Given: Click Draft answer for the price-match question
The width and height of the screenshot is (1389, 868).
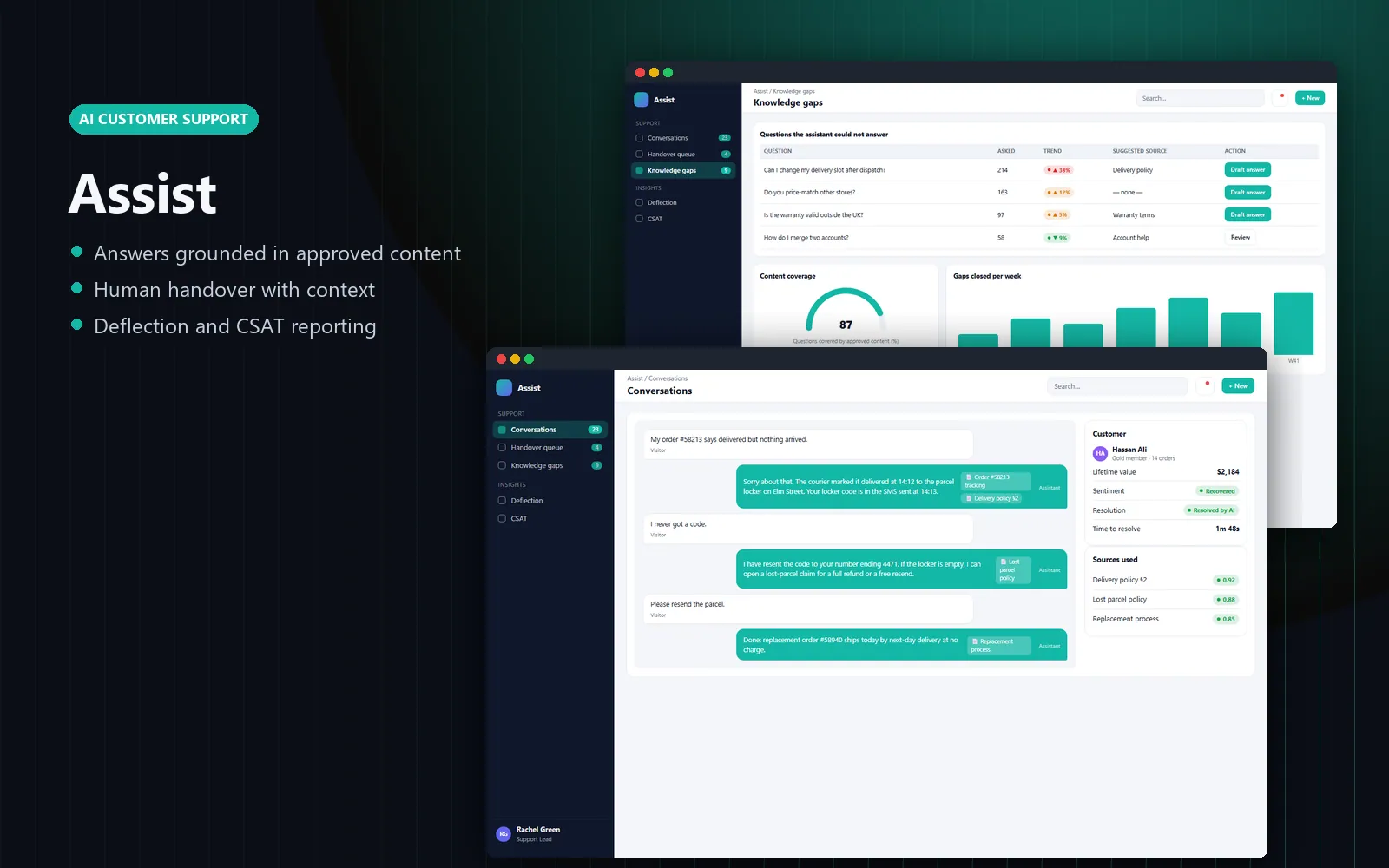Looking at the screenshot, I should (1247, 193).
